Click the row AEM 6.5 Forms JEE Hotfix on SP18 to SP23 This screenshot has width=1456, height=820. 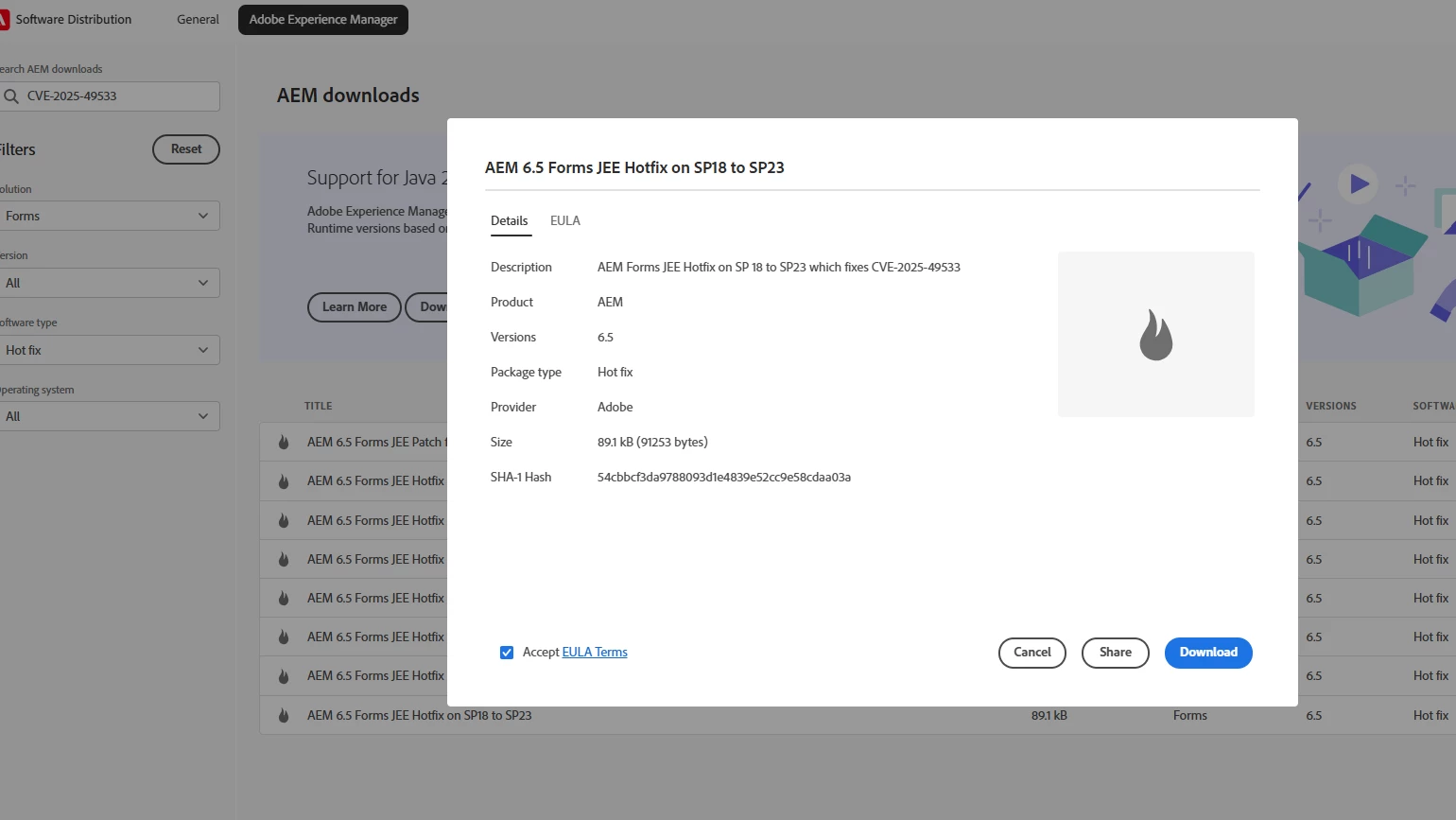pos(858,716)
